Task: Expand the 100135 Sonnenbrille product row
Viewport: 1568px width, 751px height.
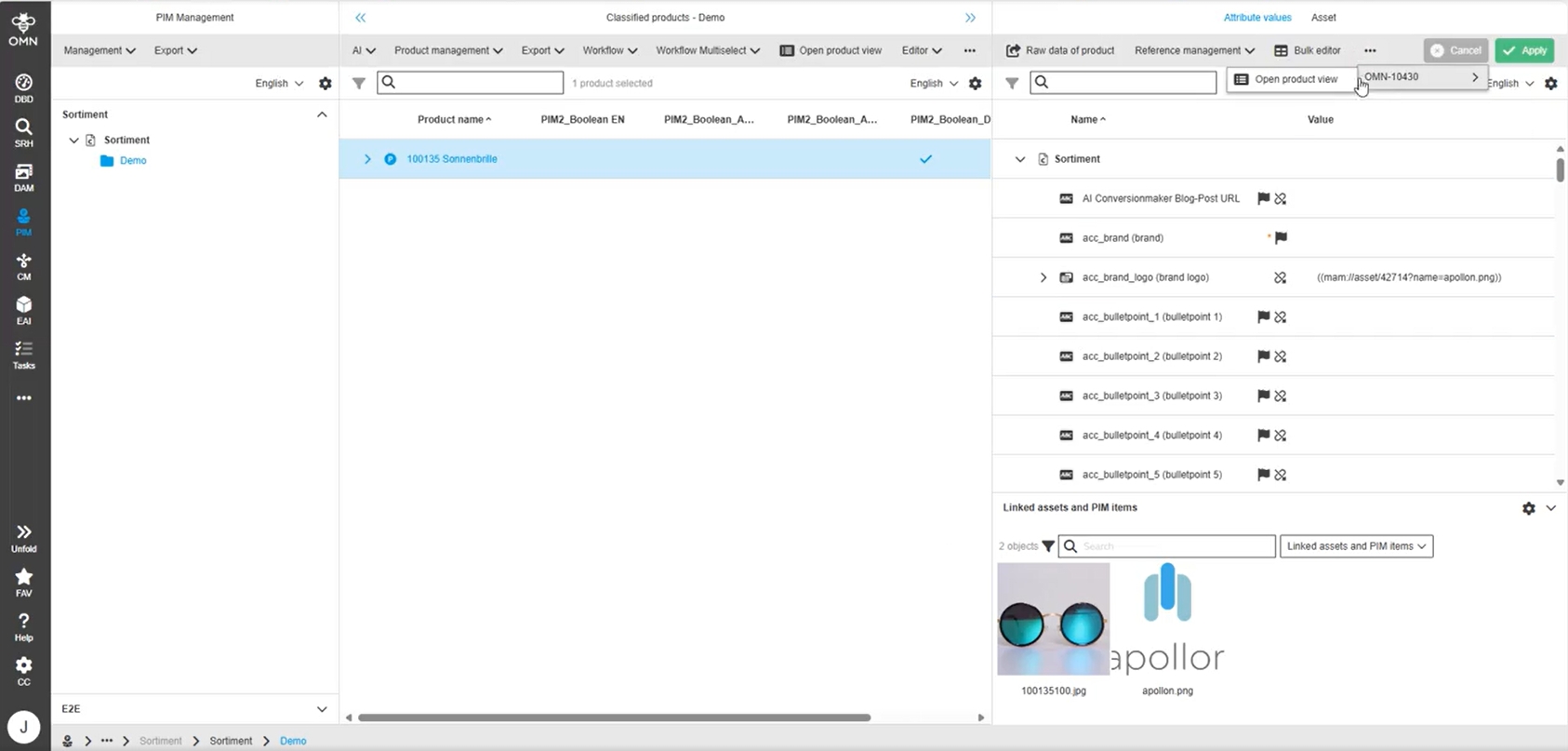Action: [367, 159]
